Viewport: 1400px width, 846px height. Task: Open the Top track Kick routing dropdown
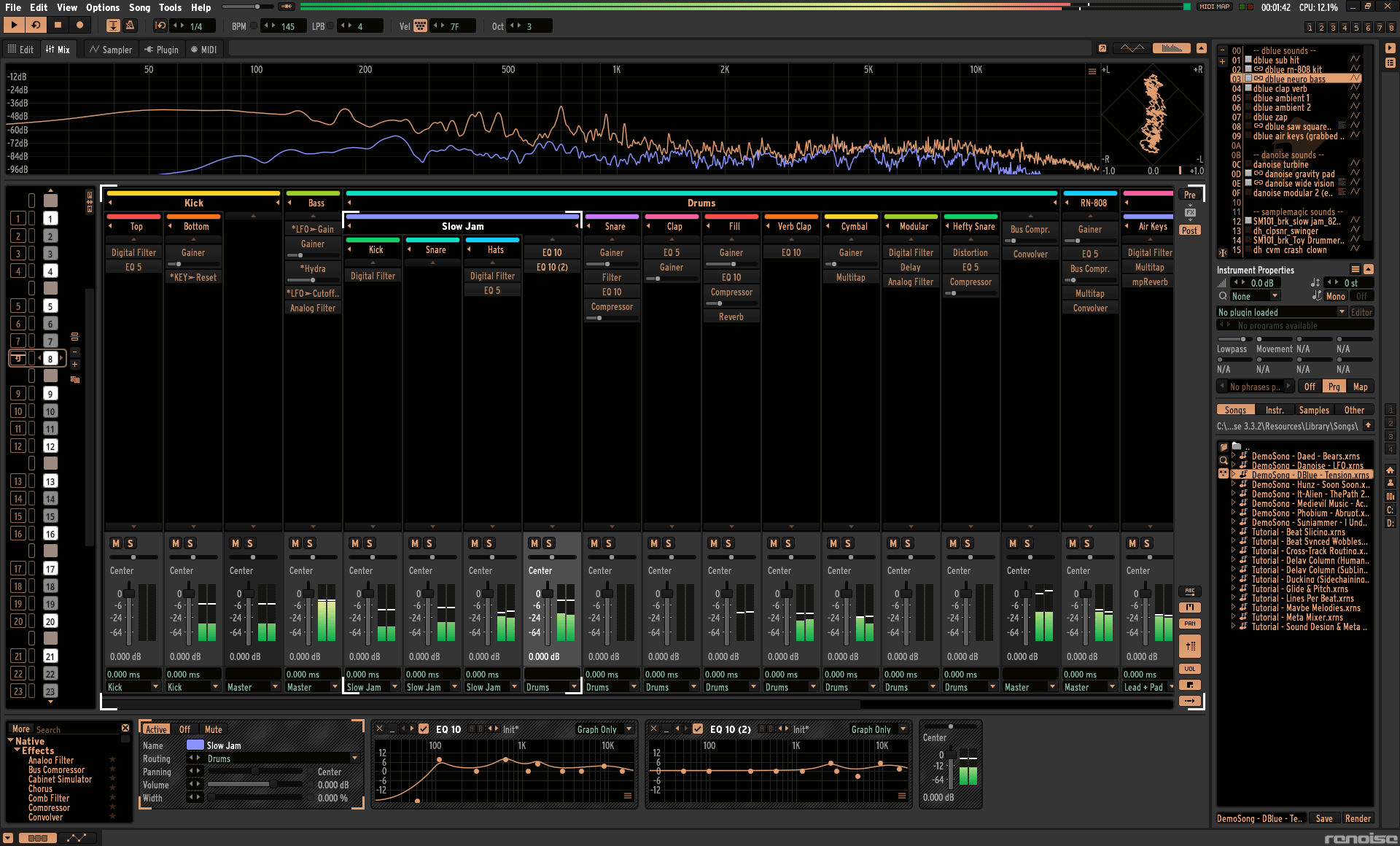tap(133, 687)
